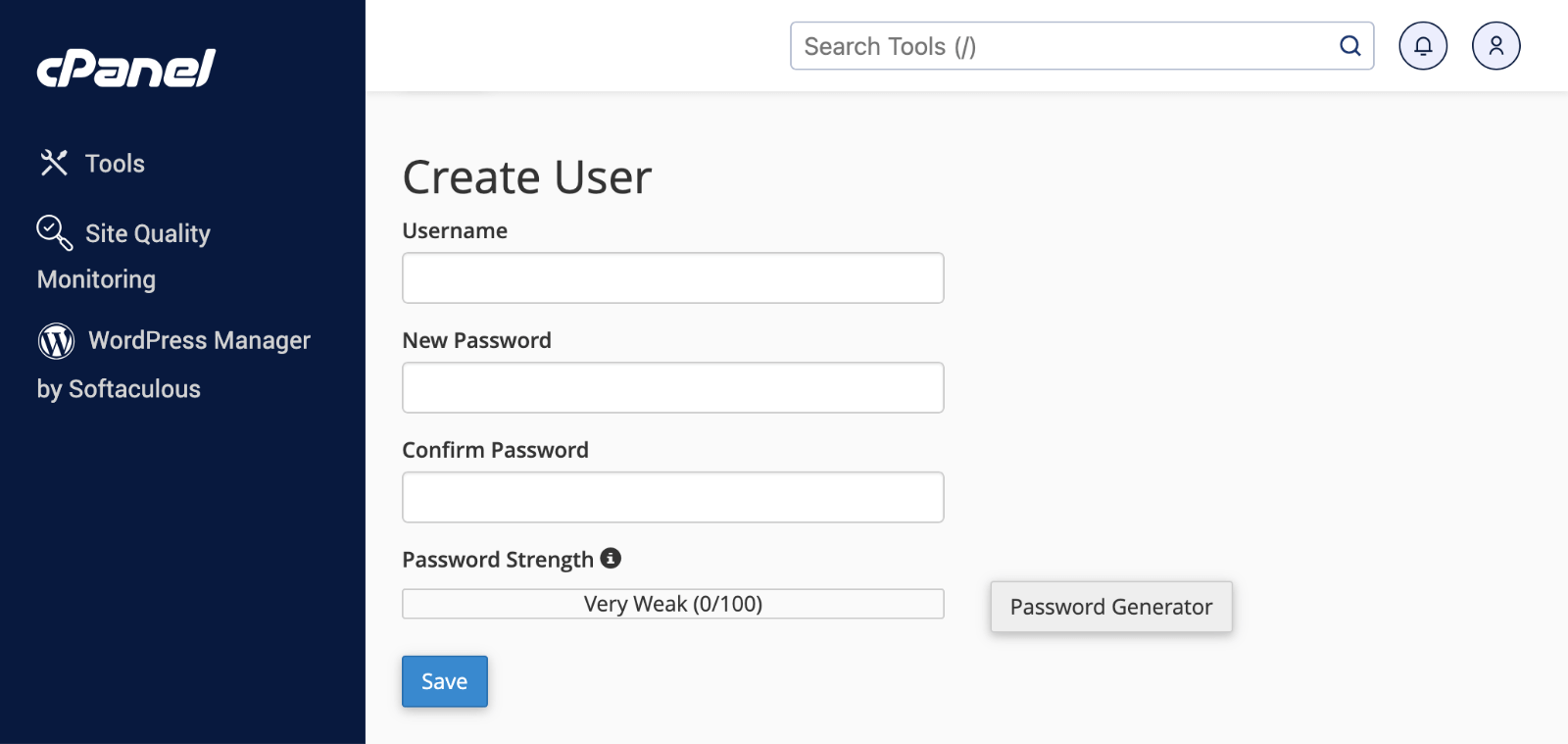This screenshot has height=744, width=1568.
Task: Click the Confirm Password label text
Action: point(495,451)
